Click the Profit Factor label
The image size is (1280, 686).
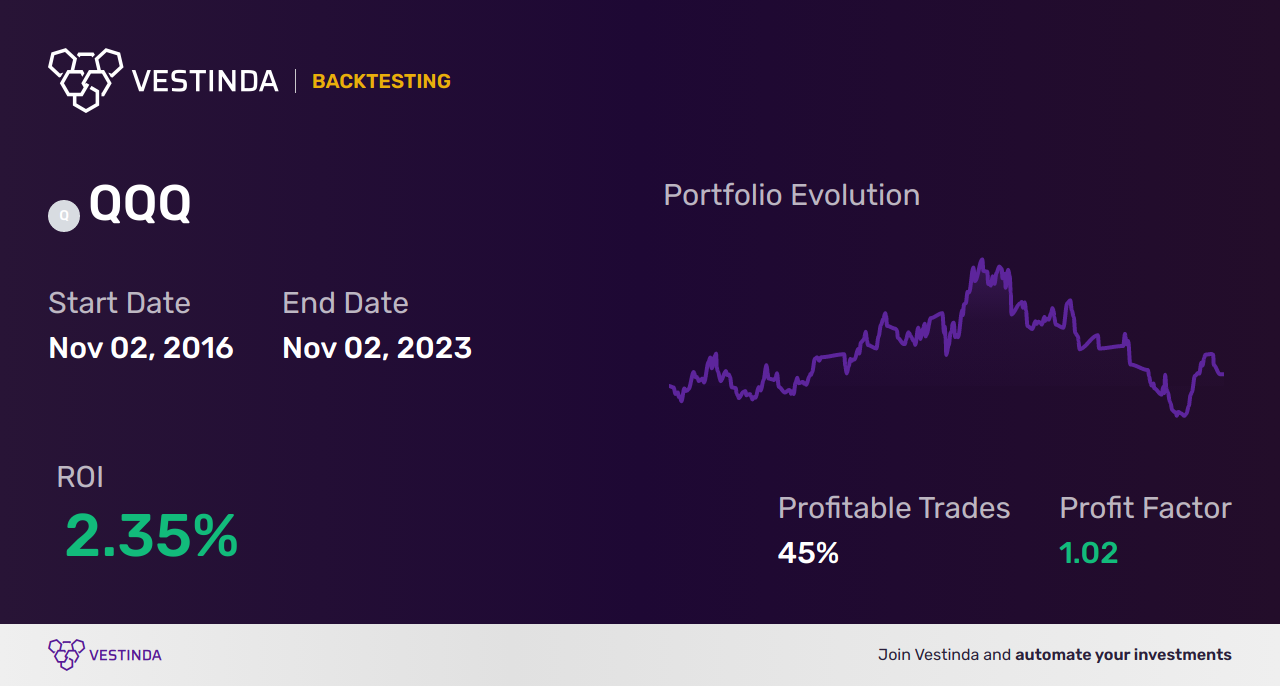[x=1145, y=508]
